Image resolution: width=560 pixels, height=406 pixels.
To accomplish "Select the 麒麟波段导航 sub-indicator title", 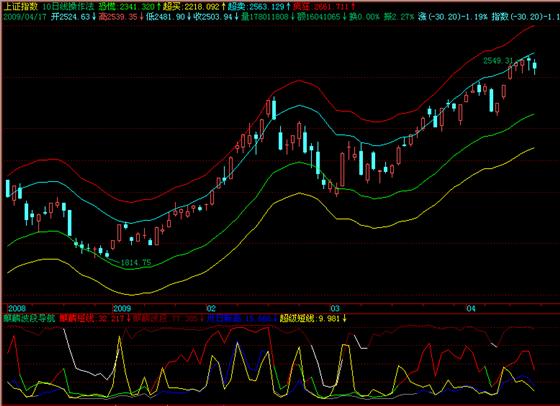I will [x=29, y=318].
